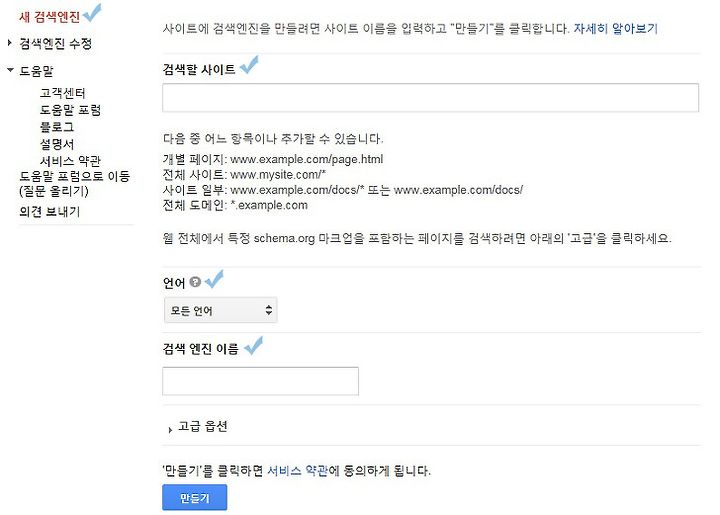The image size is (720, 515).
Task: Open the 모든 언어 language dropdown
Action: tap(220, 310)
